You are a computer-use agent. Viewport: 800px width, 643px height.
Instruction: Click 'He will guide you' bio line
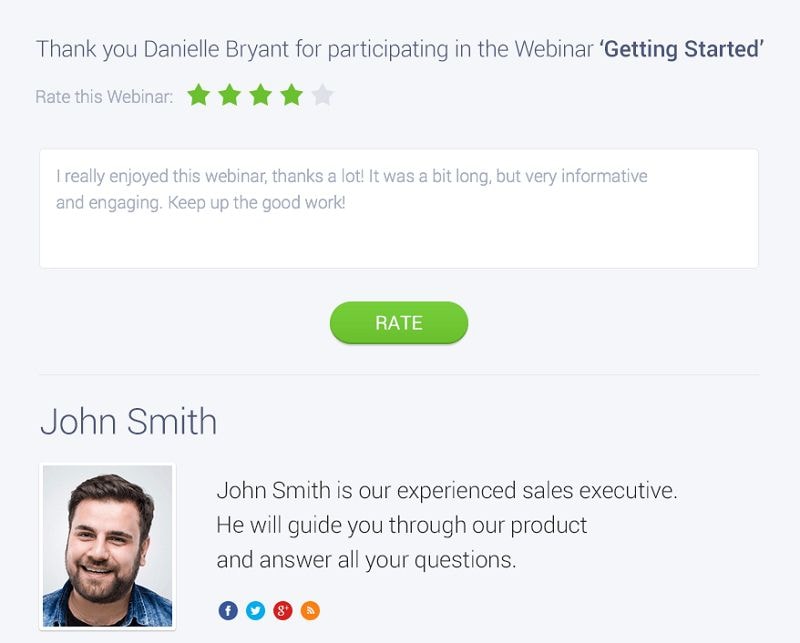(x=401, y=525)
